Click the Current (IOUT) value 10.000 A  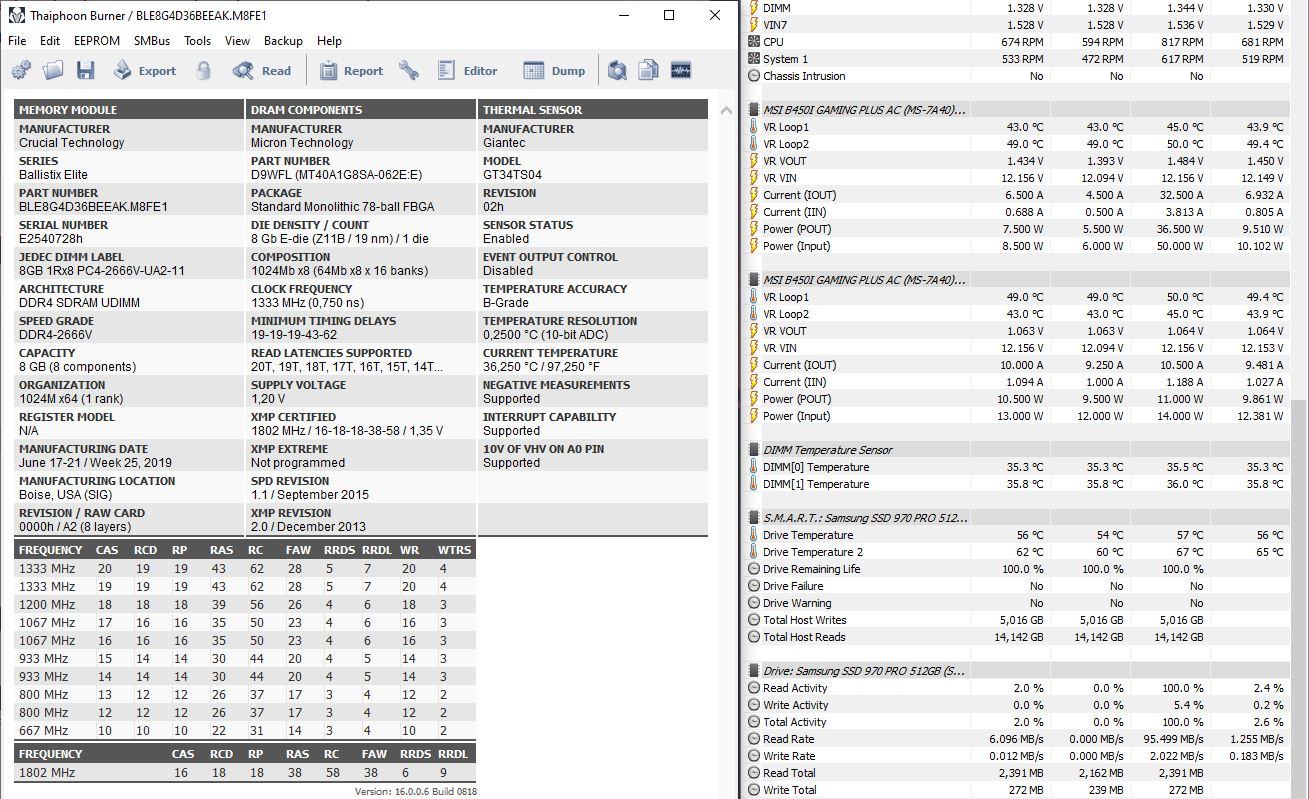1021,365
